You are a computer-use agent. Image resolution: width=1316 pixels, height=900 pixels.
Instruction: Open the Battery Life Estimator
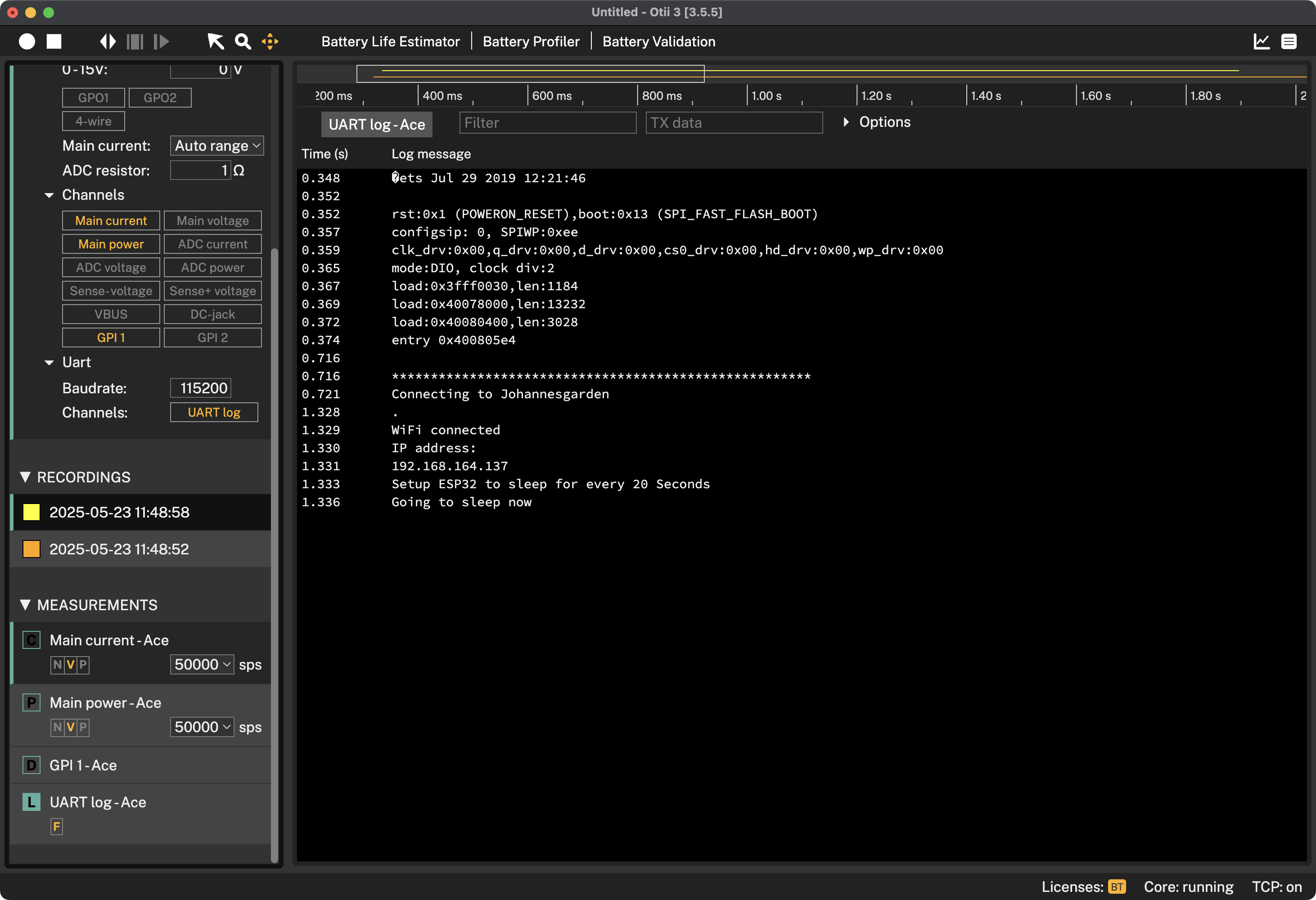[x=390, y=41]
